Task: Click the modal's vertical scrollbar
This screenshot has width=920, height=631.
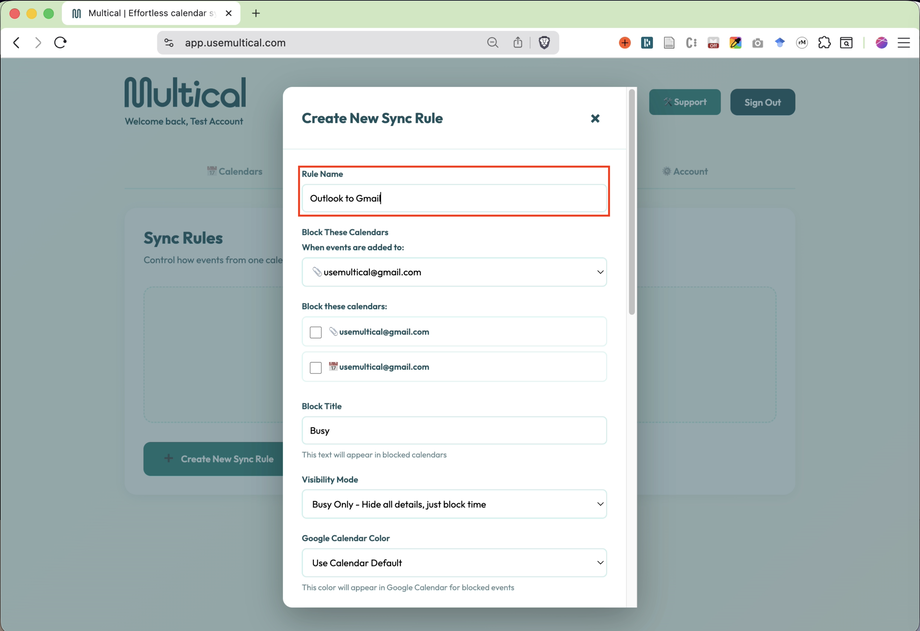Action: tap(631, 200)
